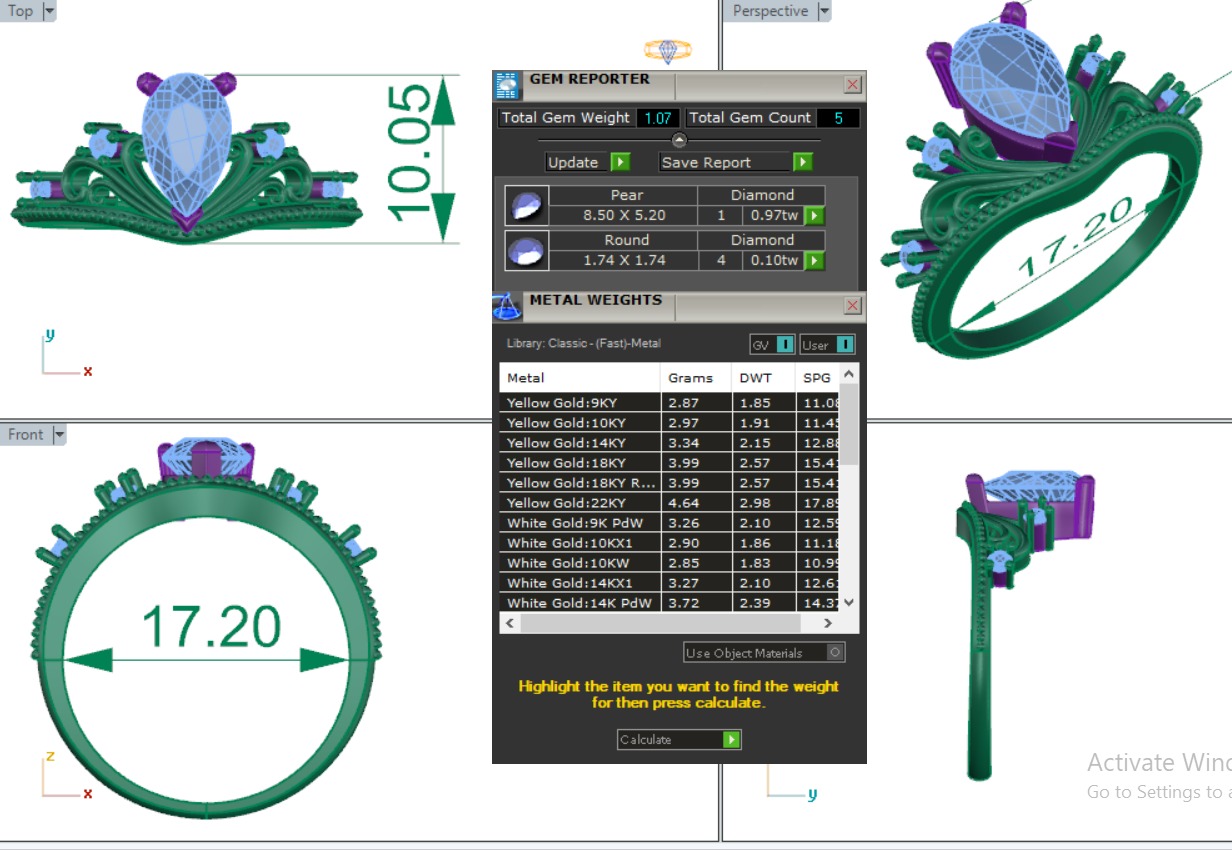Viewport: 1232px width, 850px height.
Task: Click green arrow next to 0.97tw
Action: (x=815, y=215)
